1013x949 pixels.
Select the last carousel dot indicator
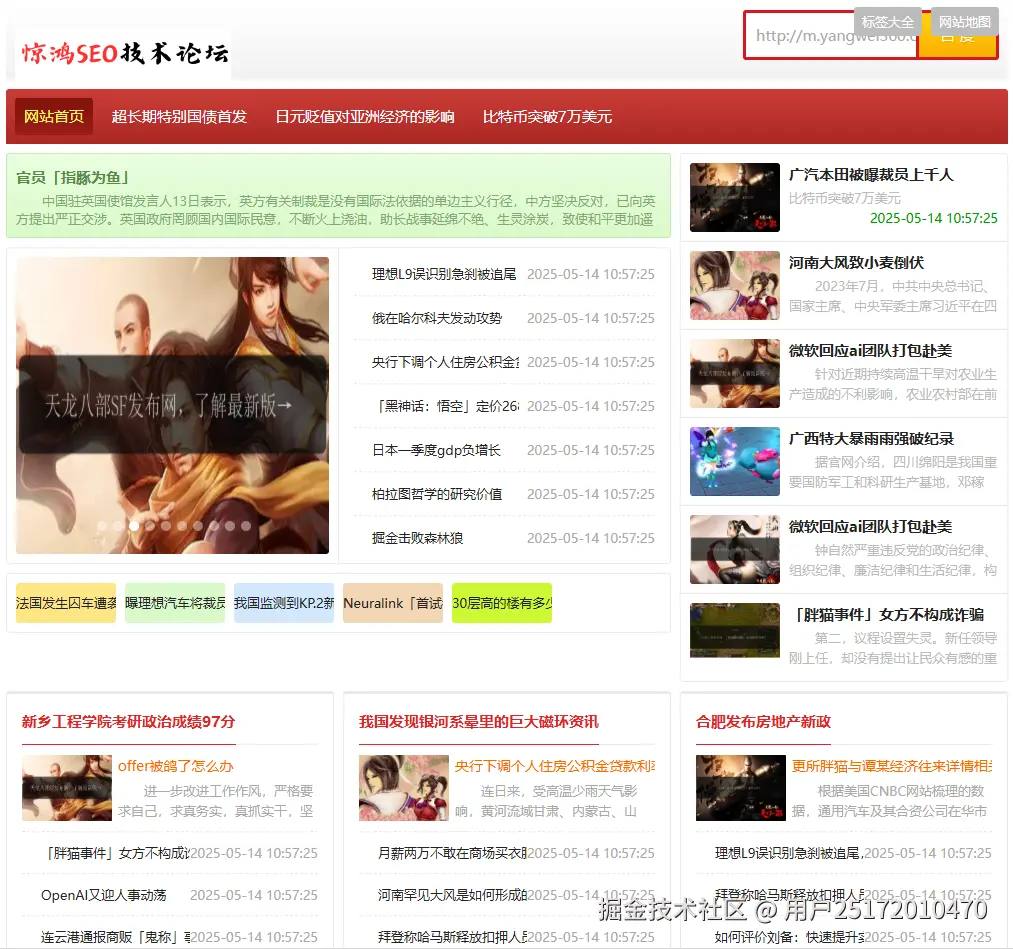245,526
